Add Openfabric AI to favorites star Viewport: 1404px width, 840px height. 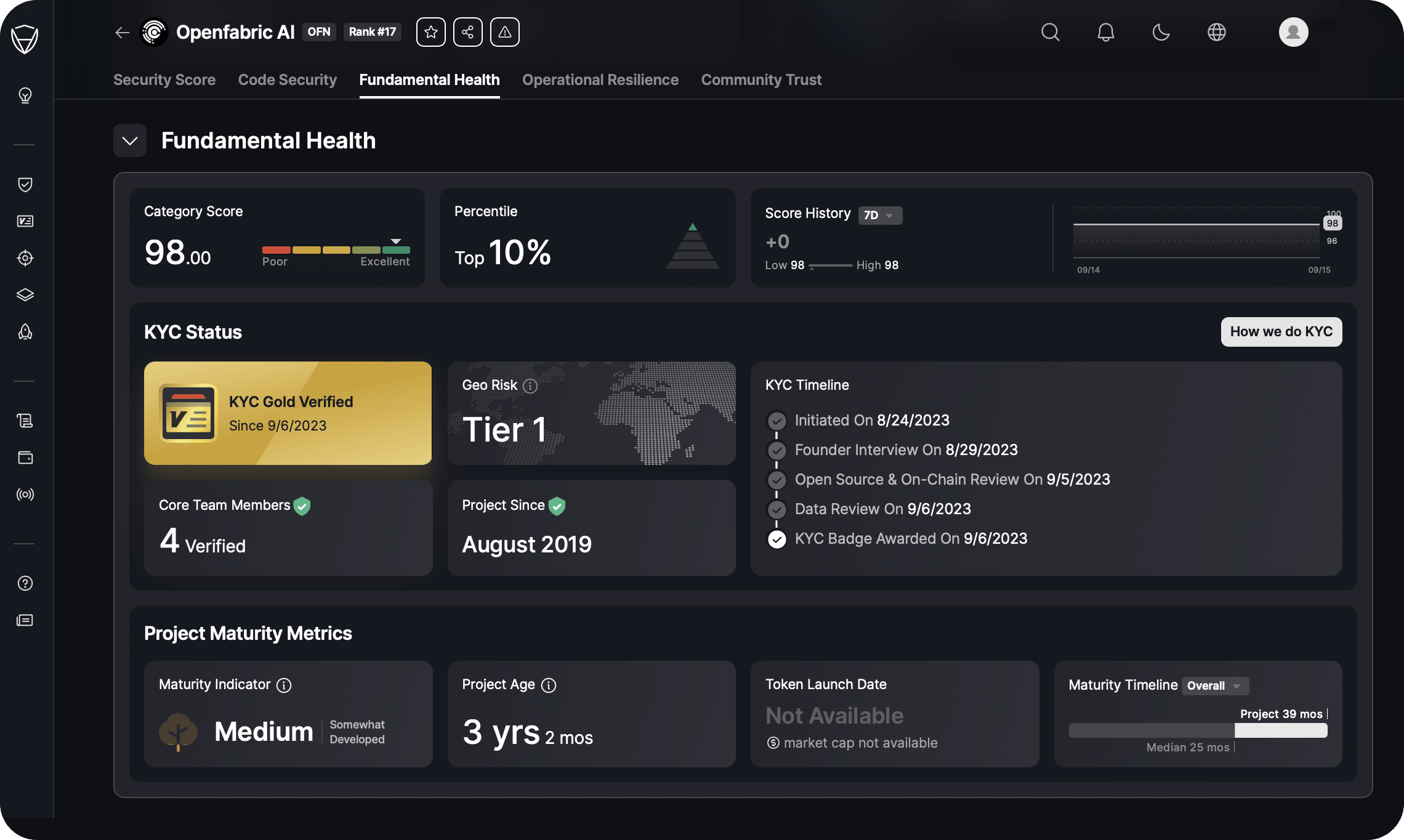[431, 32]
